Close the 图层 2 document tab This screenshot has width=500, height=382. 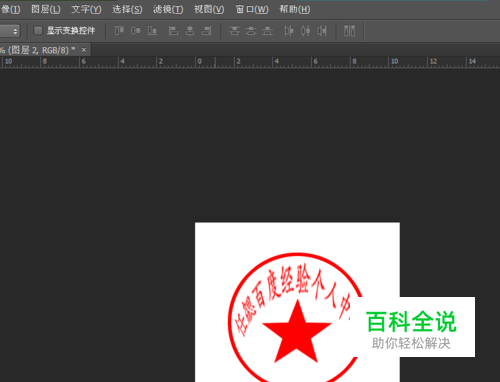coord(84,50)
